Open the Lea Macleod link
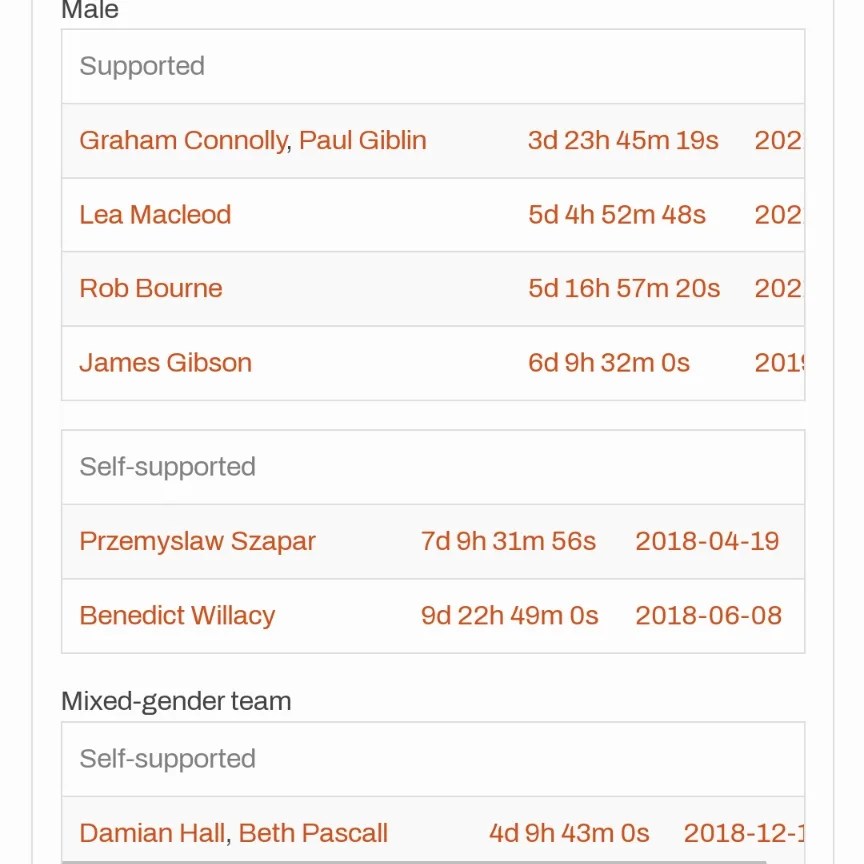The width and height of the screenshot is (864, 864). (x=155, y=215)
